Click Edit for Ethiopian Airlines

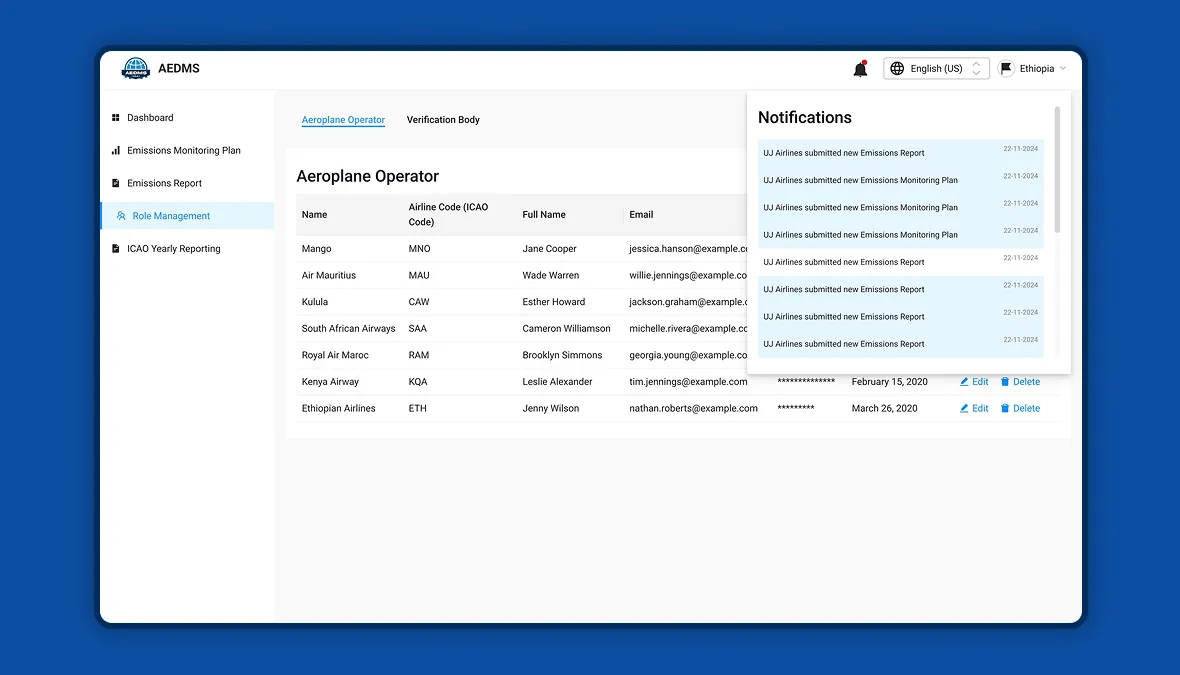tap(974, 408)
